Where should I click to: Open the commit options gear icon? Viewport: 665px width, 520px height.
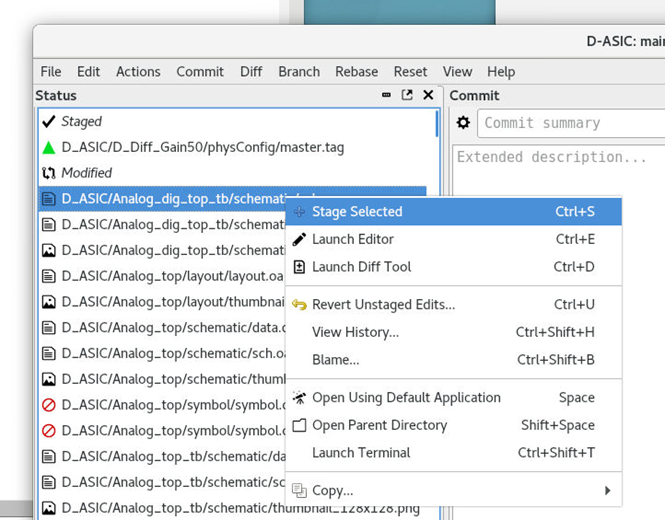coord(463,123)
